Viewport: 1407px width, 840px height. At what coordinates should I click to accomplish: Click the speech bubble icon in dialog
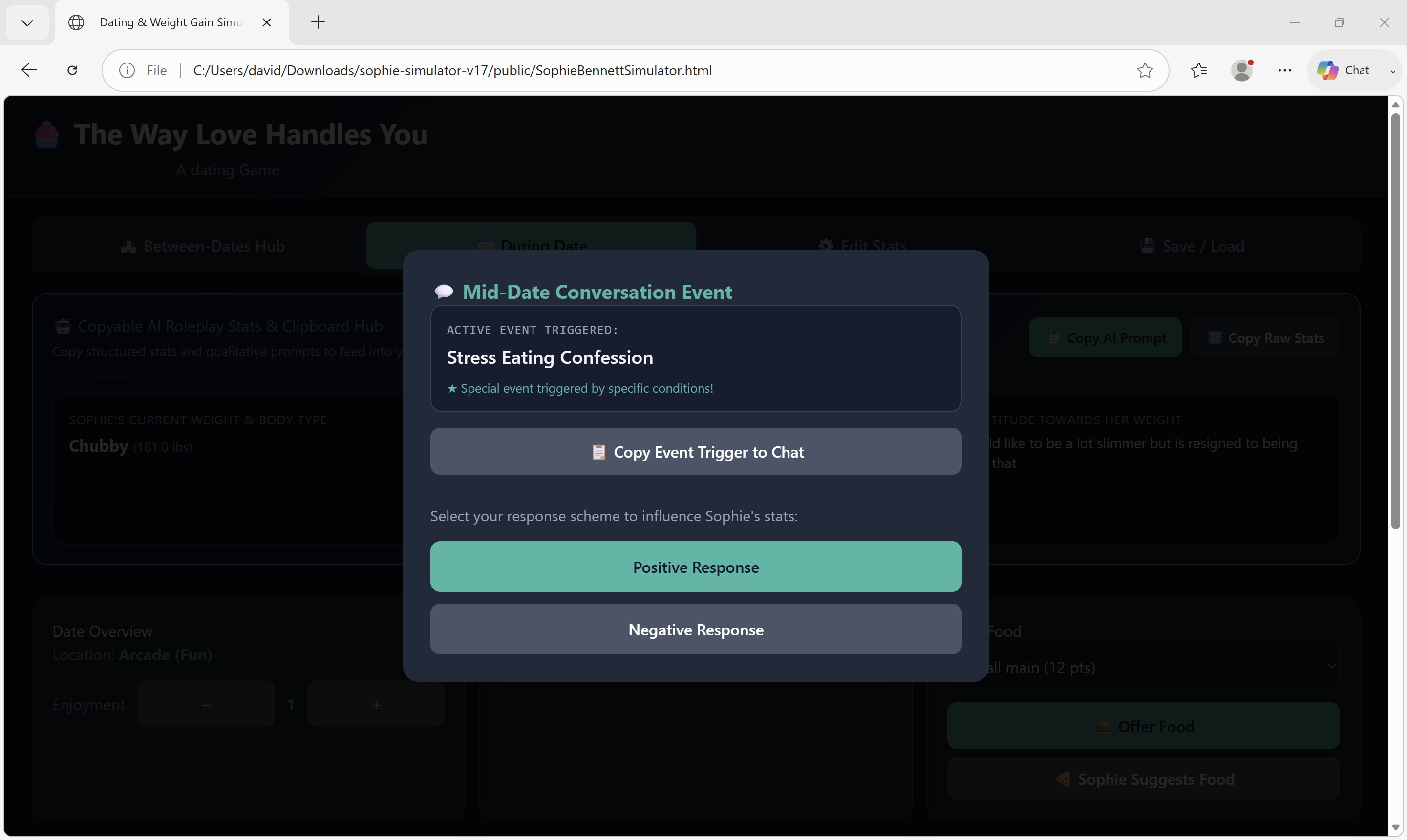(x=443, y=292)
